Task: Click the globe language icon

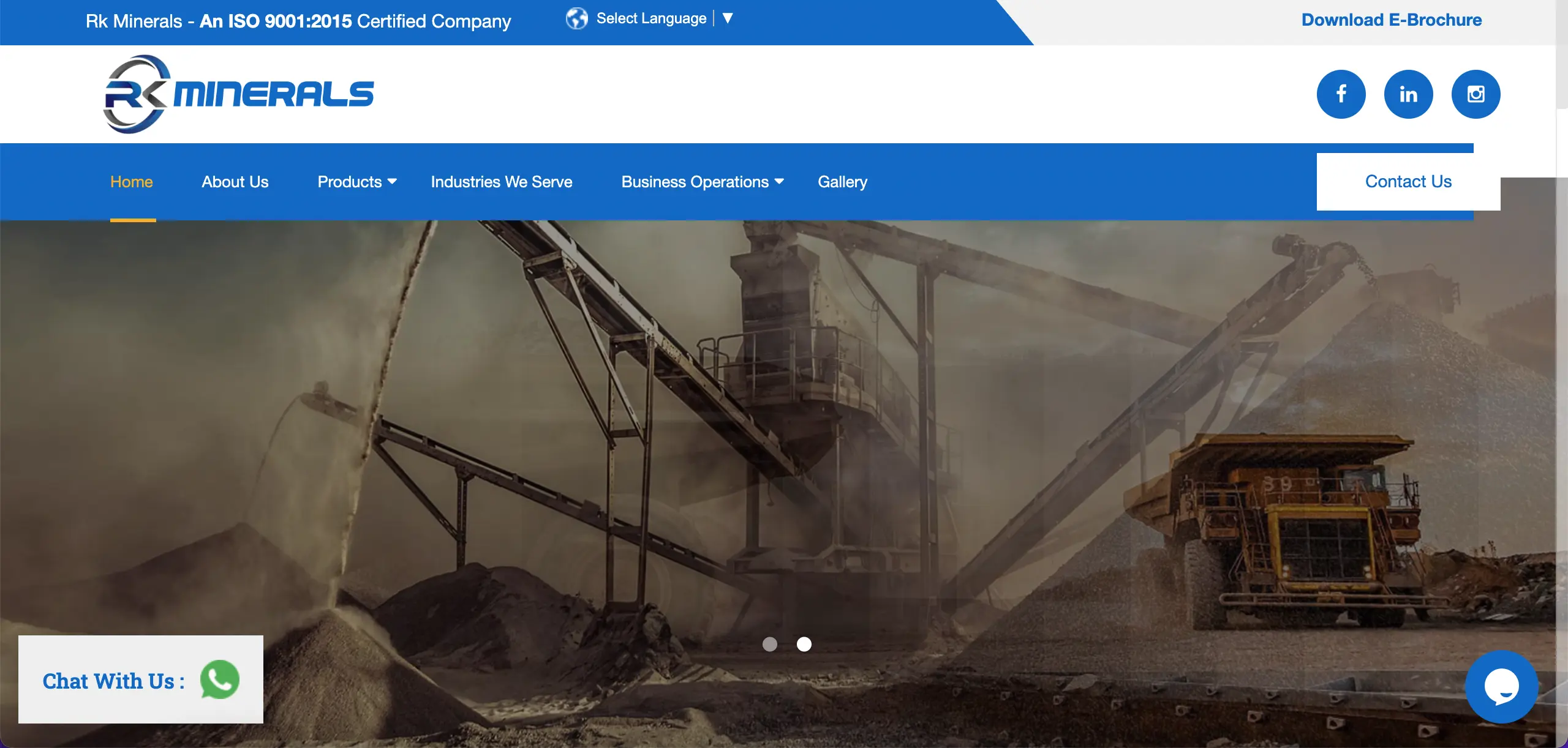Action: (576, 19)
